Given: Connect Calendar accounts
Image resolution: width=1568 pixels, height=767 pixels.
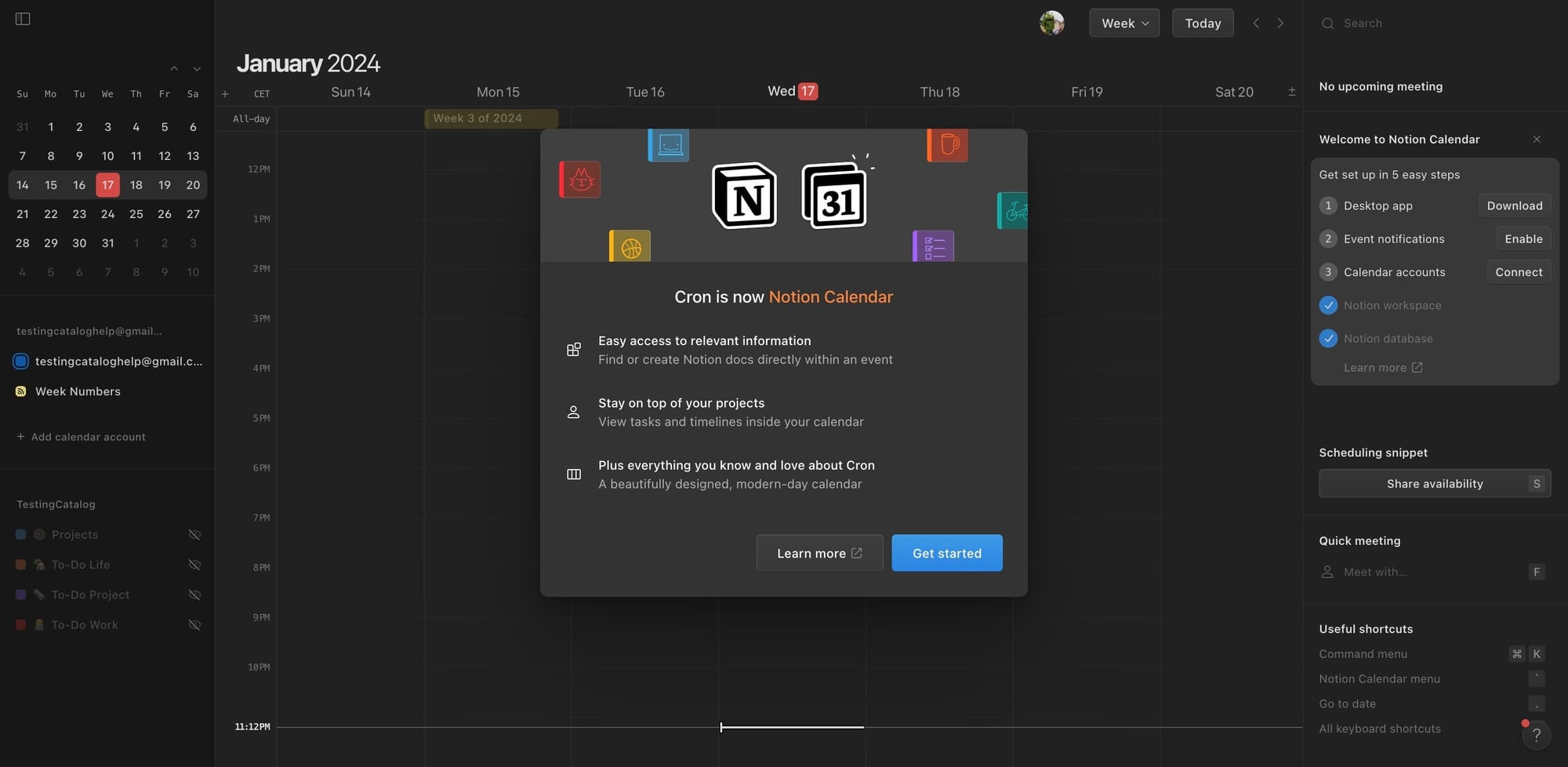Looking at the screenshot, I should (x=1519, y=272).
